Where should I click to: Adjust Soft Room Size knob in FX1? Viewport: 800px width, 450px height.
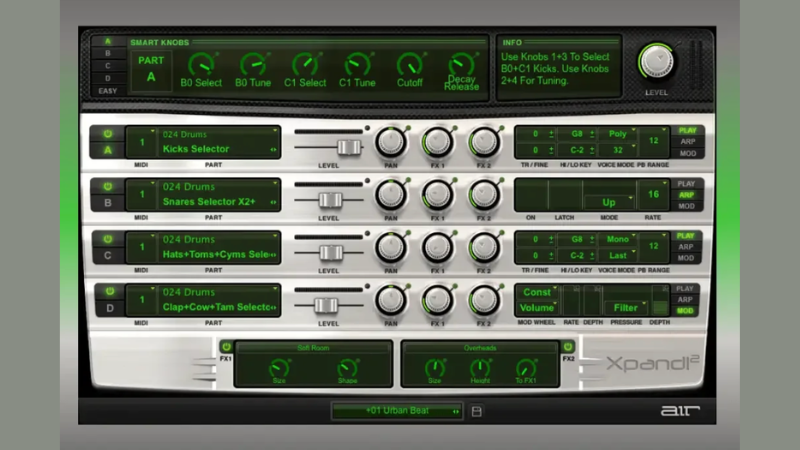pos(279,368)
